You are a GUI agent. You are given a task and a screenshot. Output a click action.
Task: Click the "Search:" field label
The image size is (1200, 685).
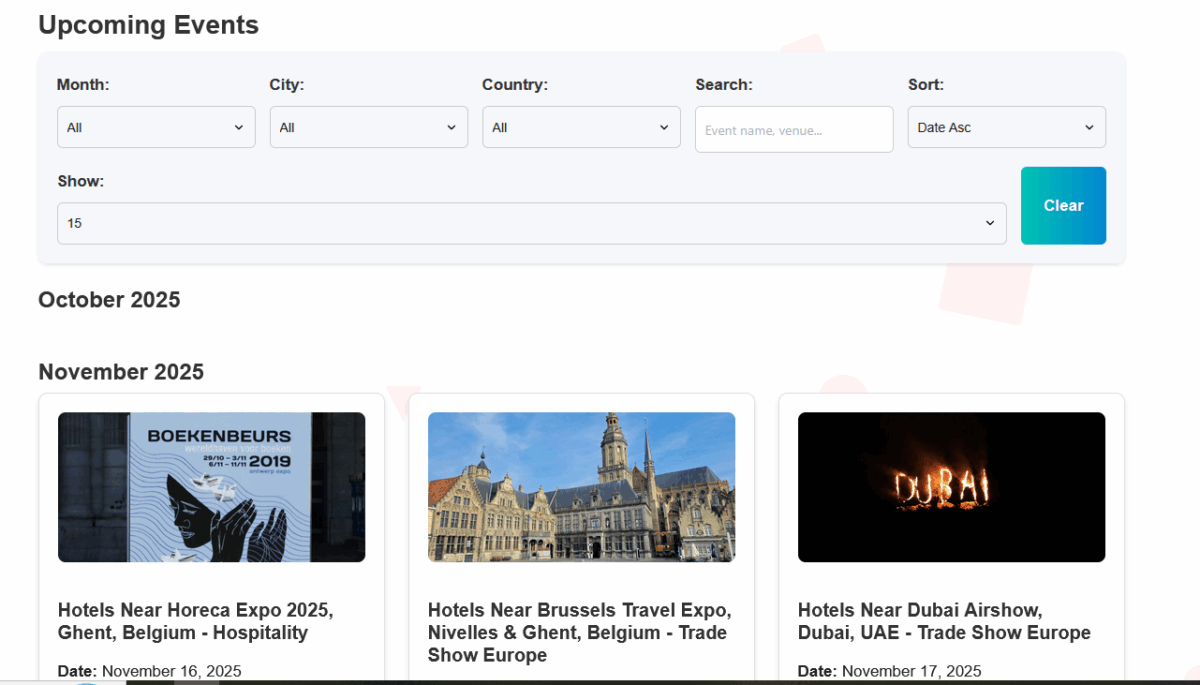(x=724, y=85)
